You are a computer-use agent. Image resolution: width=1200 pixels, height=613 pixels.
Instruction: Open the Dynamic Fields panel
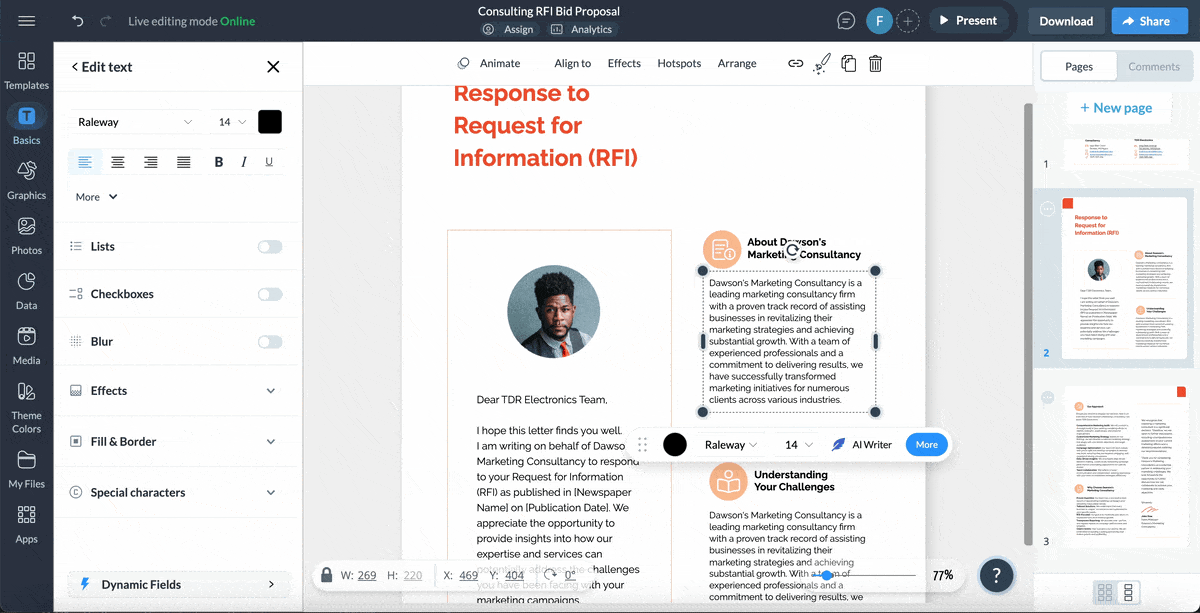tap(178, 584)
